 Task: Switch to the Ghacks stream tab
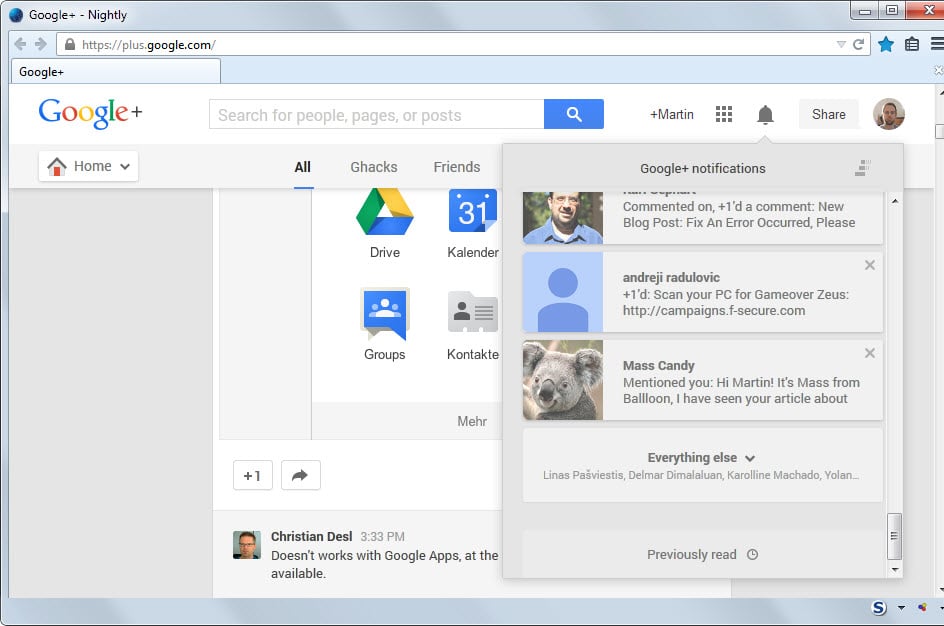click(x=373, y=167)
